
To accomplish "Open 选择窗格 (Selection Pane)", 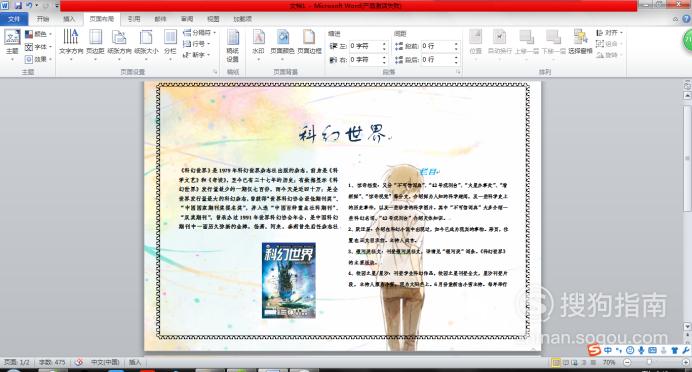I will point(580,42).
